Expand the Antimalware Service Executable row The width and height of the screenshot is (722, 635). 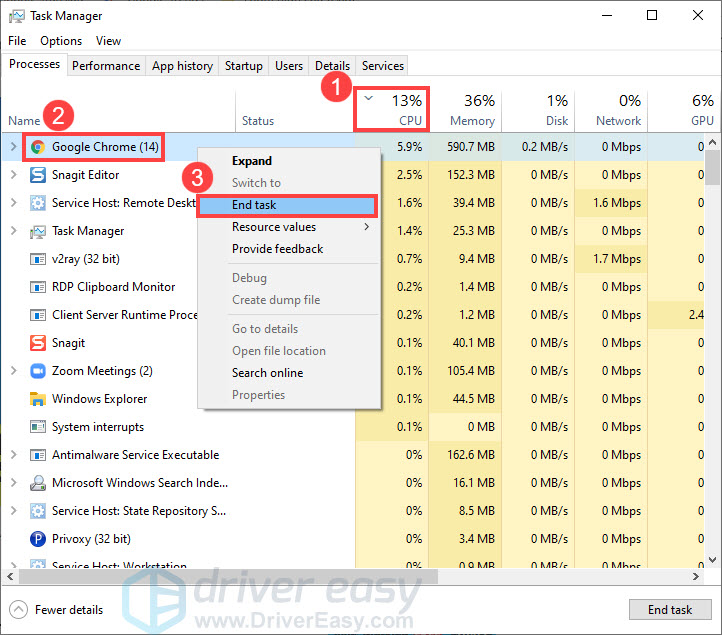coord(13,455)
